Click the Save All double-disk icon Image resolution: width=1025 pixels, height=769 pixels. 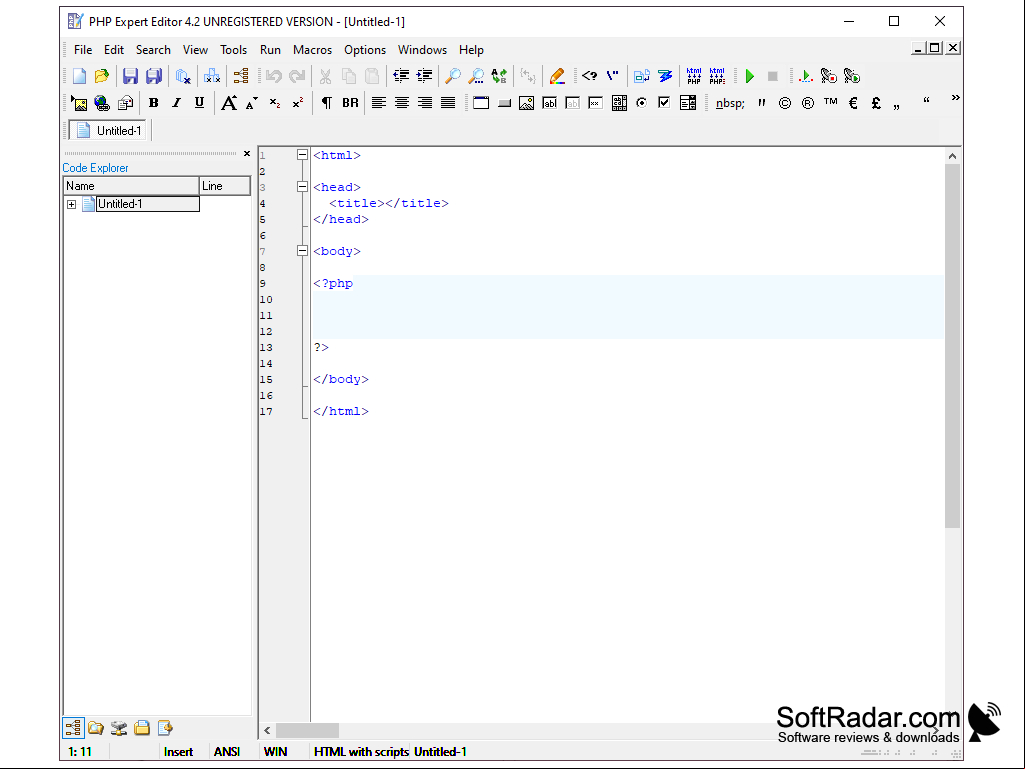point(154,77)
